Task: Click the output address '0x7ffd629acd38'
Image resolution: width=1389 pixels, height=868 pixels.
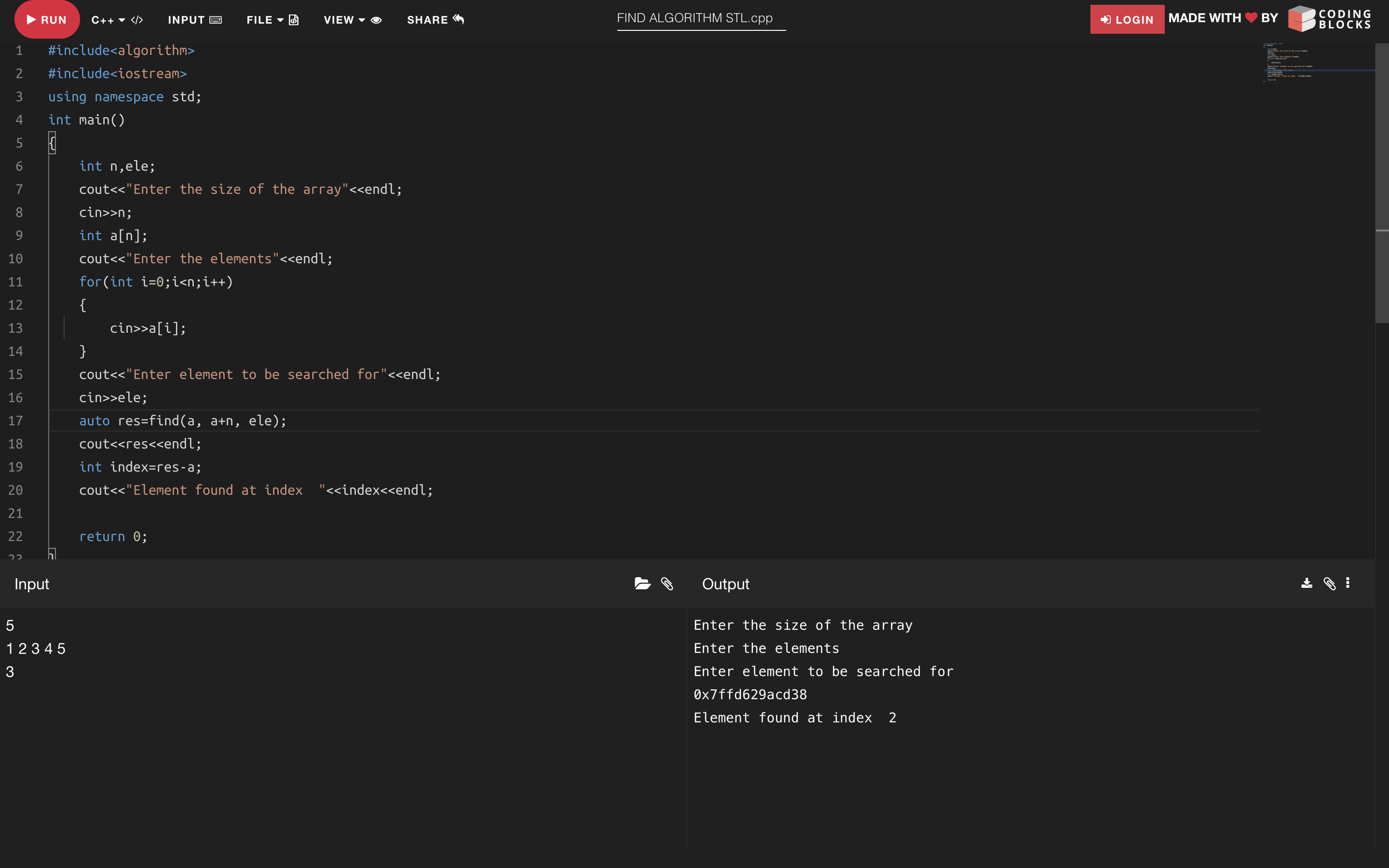Action: [x=750, y=694]
